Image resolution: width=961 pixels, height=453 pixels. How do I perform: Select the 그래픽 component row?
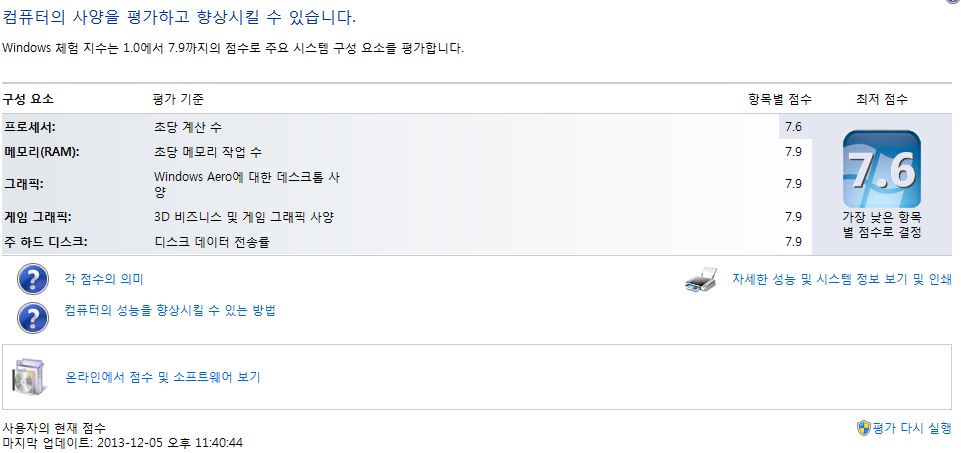click(x=406, y=184)
